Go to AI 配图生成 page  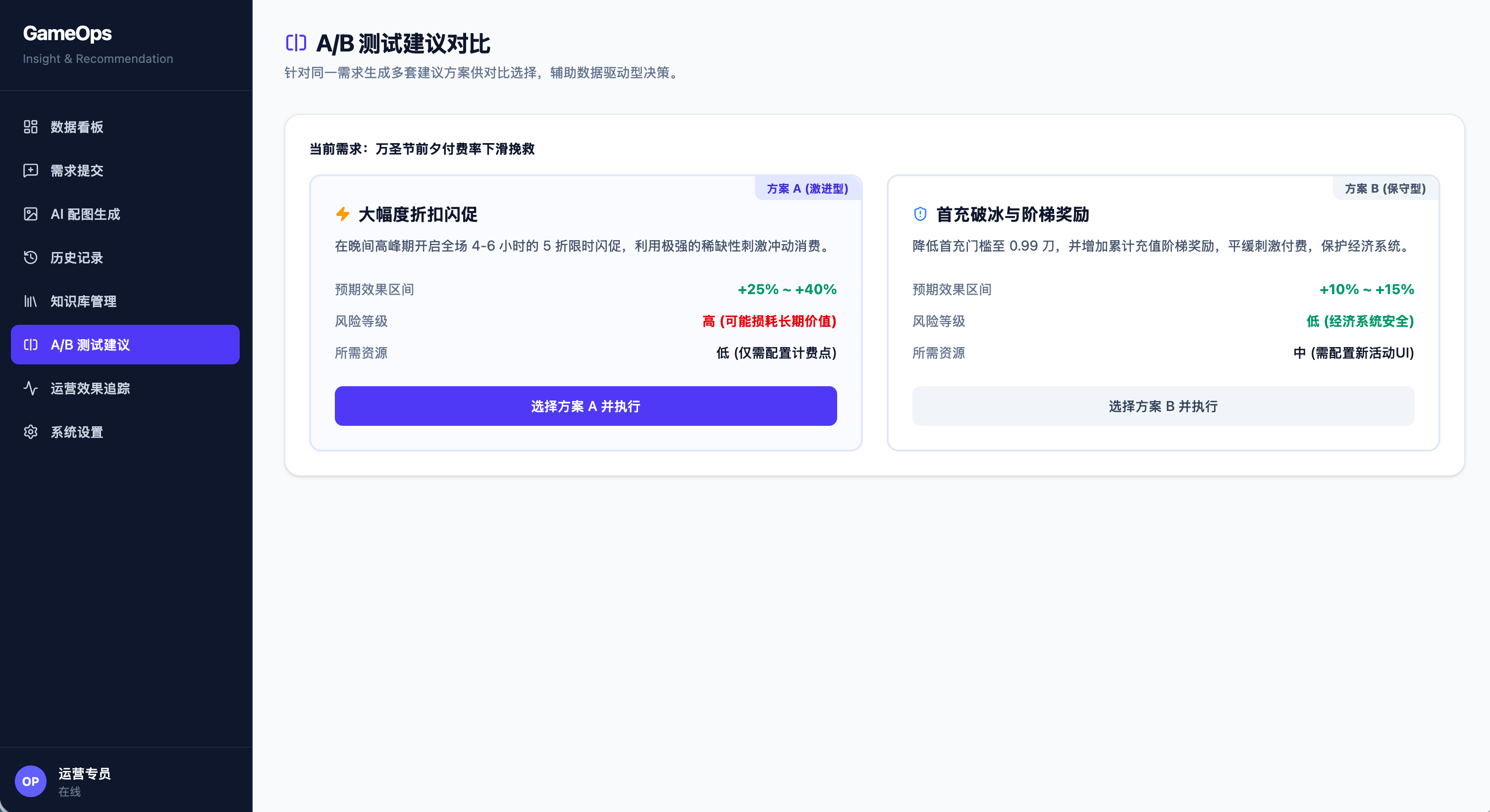[125, 214]
